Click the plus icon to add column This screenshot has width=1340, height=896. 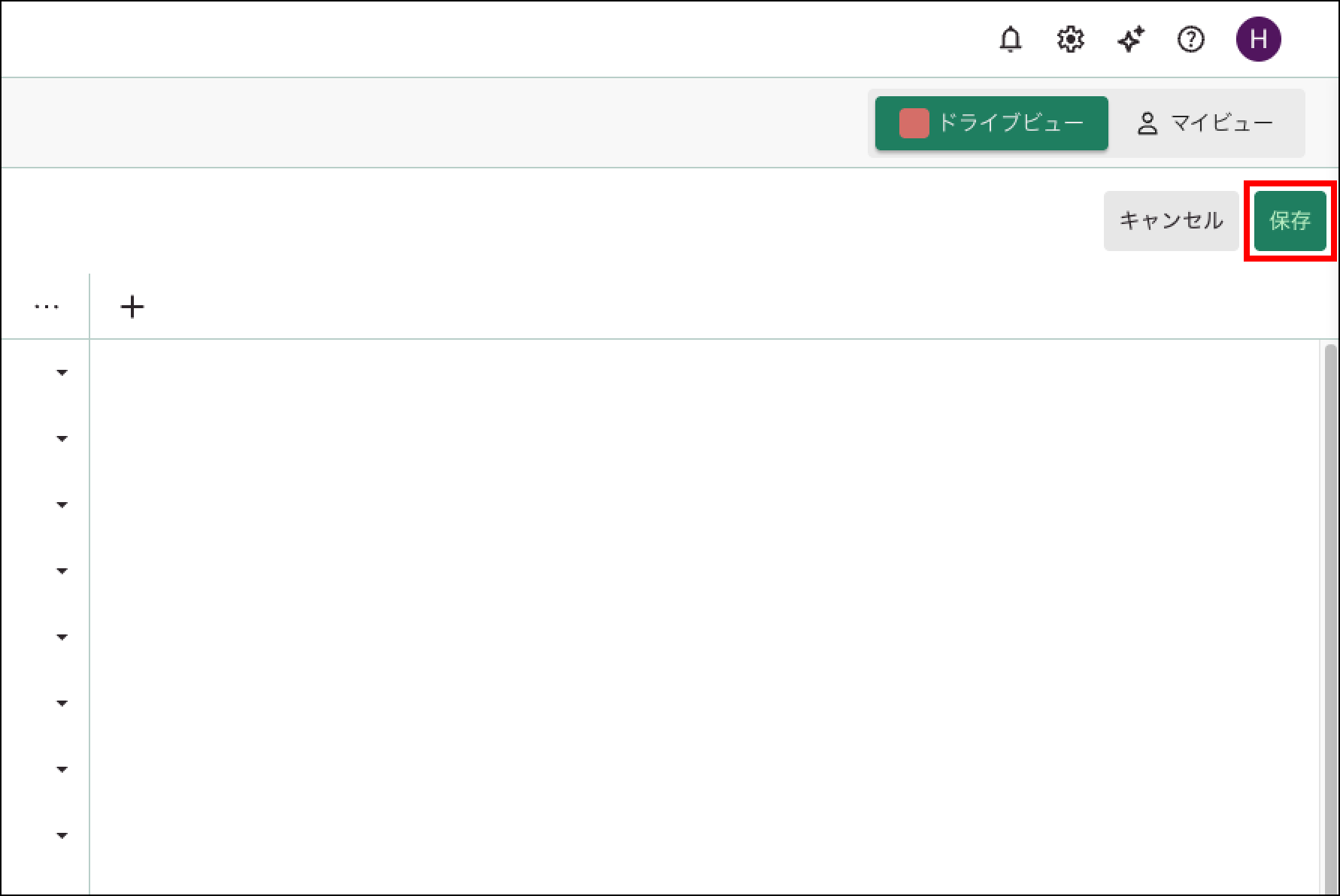point(132,307)
